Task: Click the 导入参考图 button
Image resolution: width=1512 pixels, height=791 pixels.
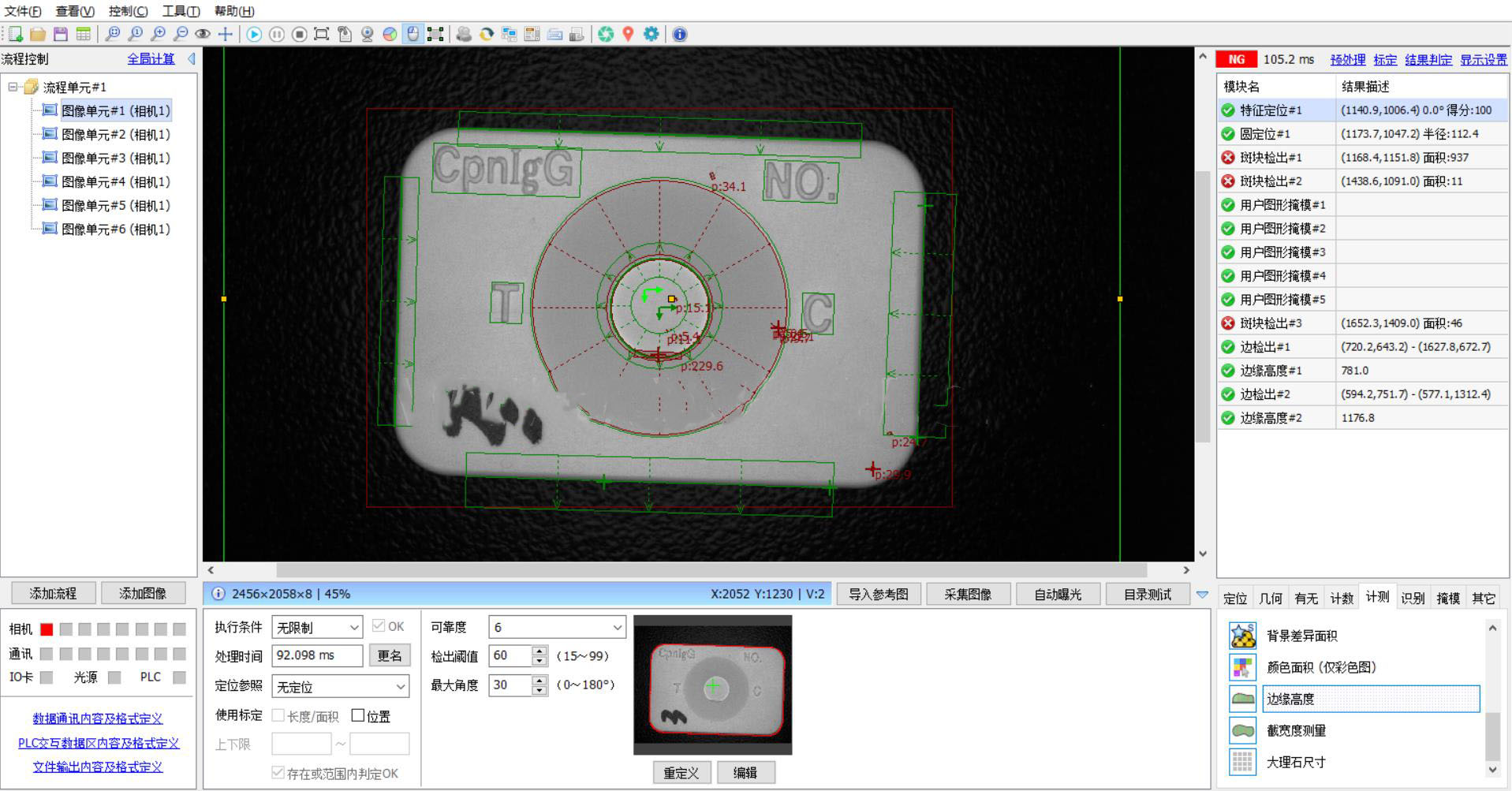Action: click(878, 594)
